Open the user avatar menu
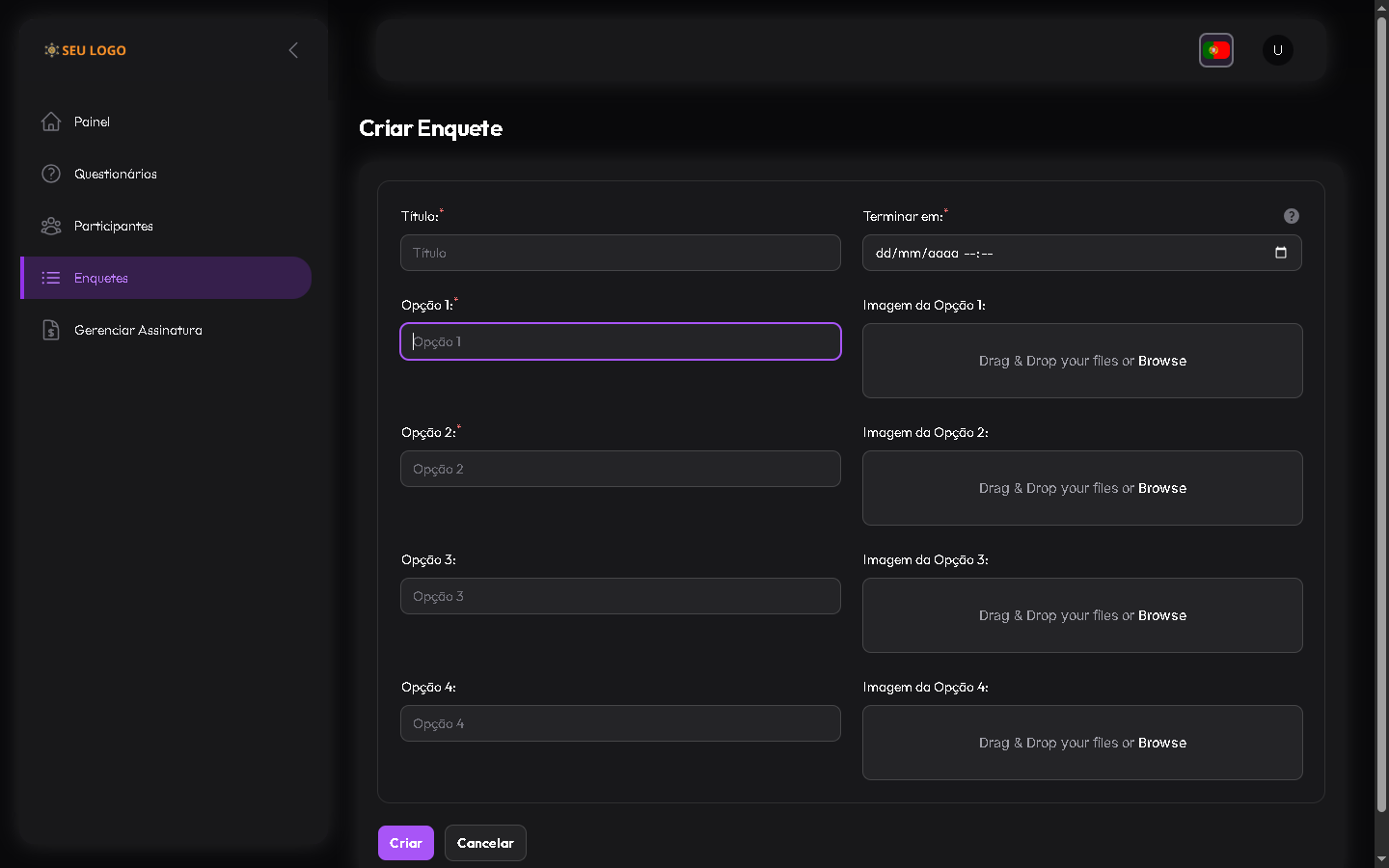Image resolution: width=1389 pixels, height=868 pixels. 1277,50
